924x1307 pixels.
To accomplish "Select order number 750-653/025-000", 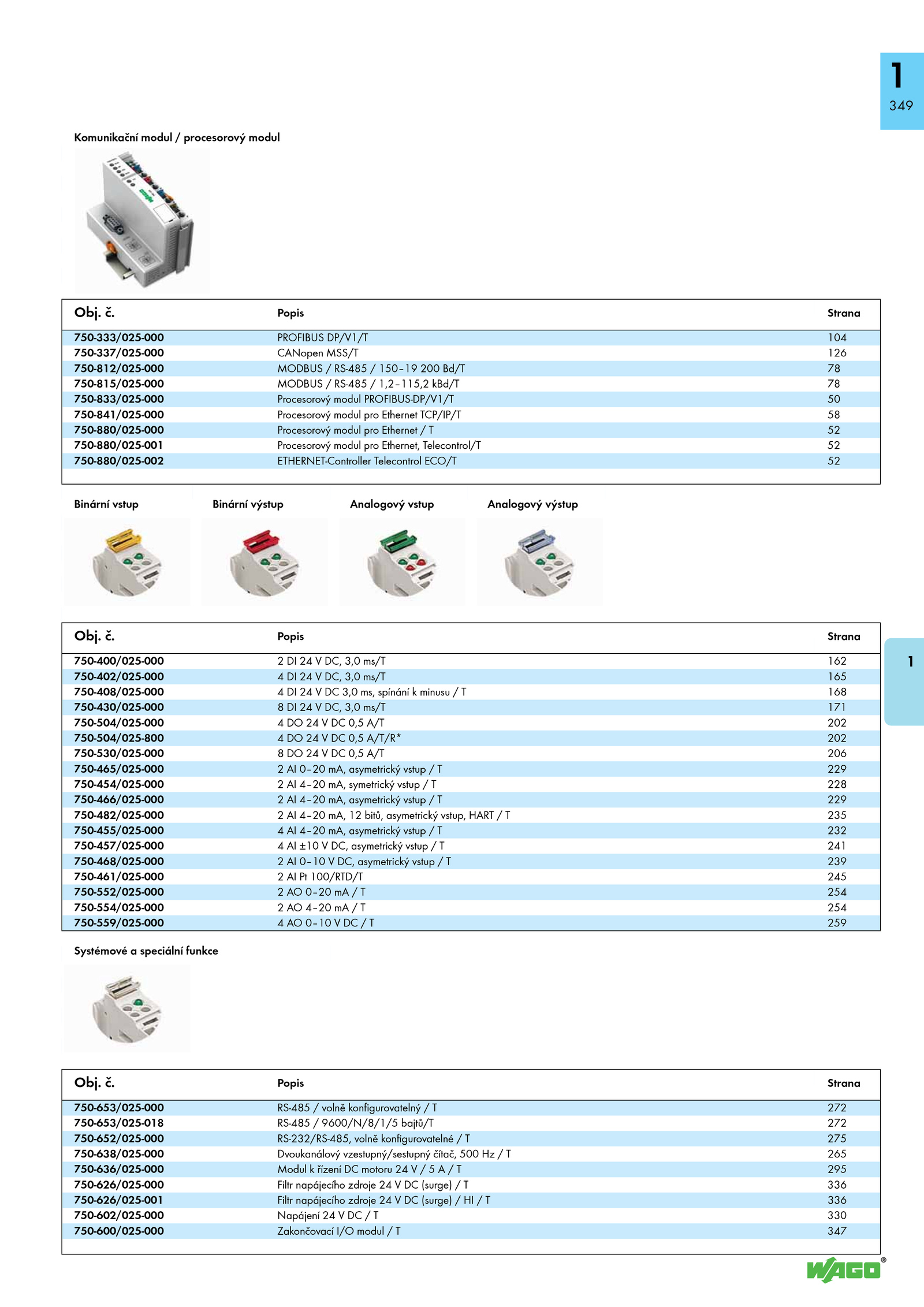I will (119, 1108).
